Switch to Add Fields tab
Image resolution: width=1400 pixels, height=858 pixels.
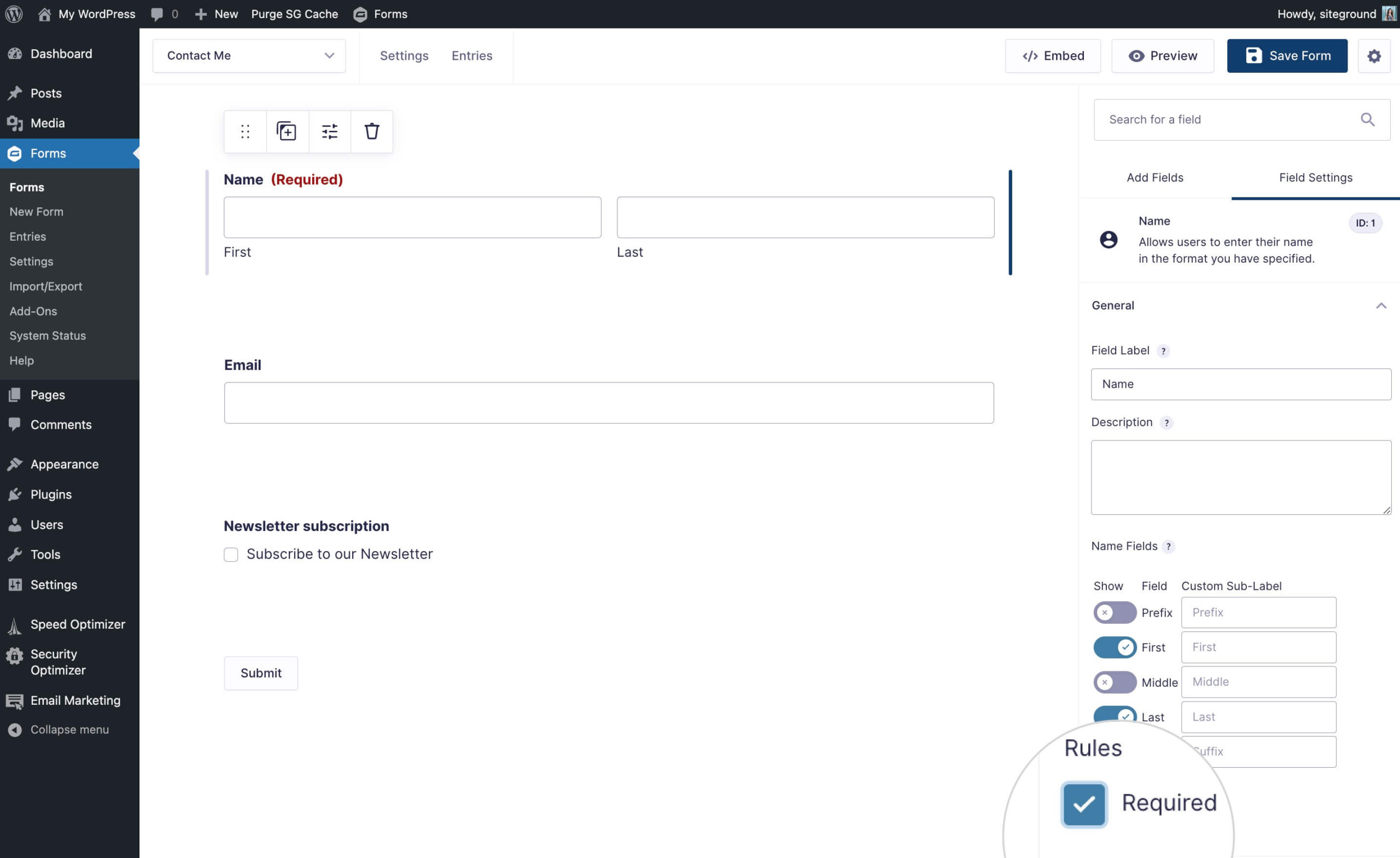click(1154, 177)
